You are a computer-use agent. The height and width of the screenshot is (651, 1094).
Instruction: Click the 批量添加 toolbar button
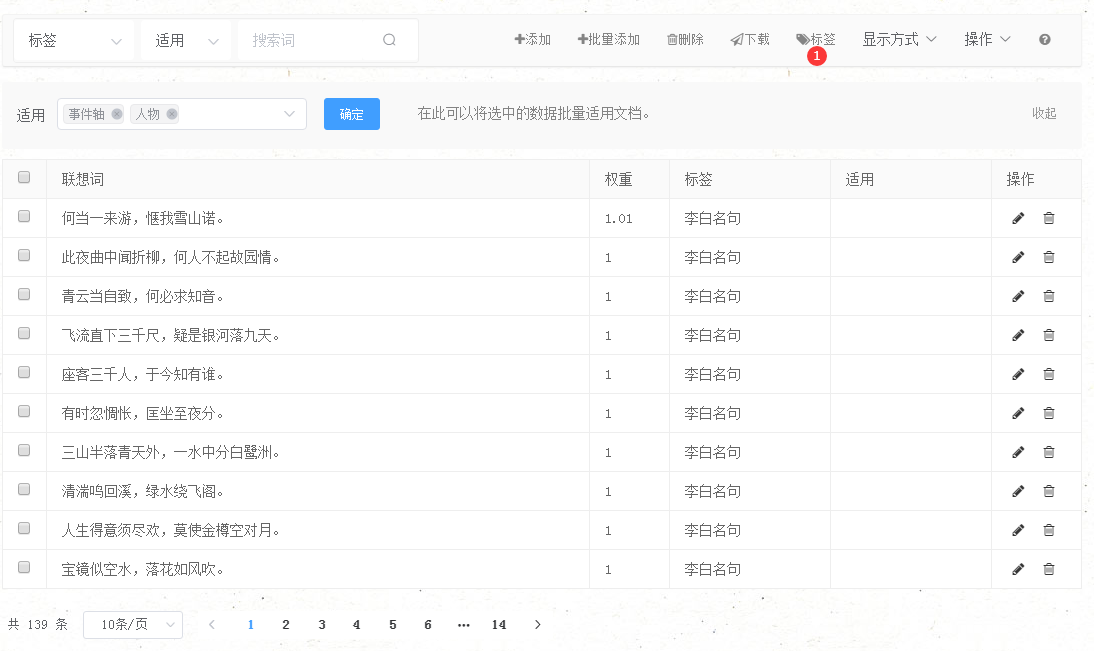608,40
